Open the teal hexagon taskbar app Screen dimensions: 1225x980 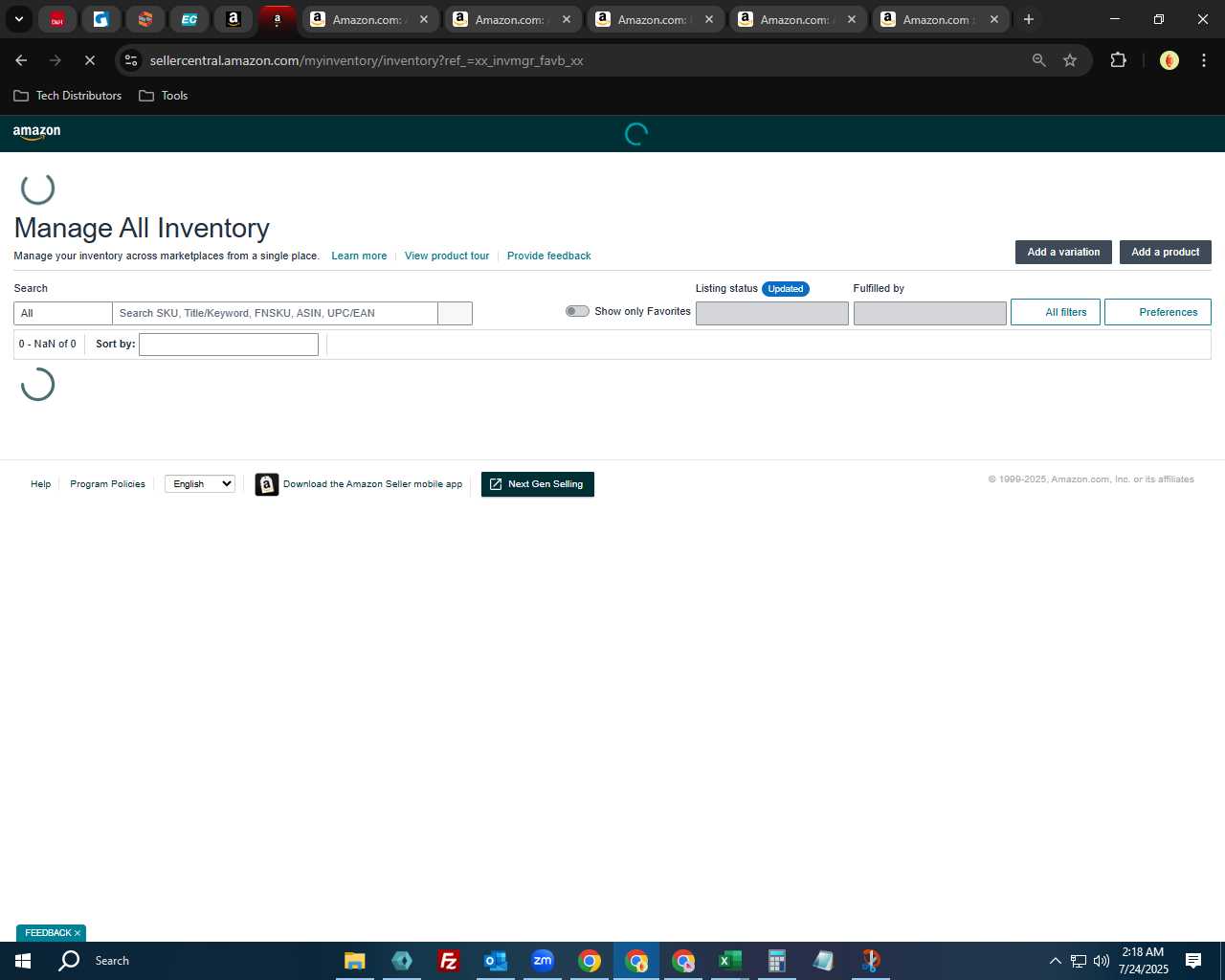click(402, 961)
